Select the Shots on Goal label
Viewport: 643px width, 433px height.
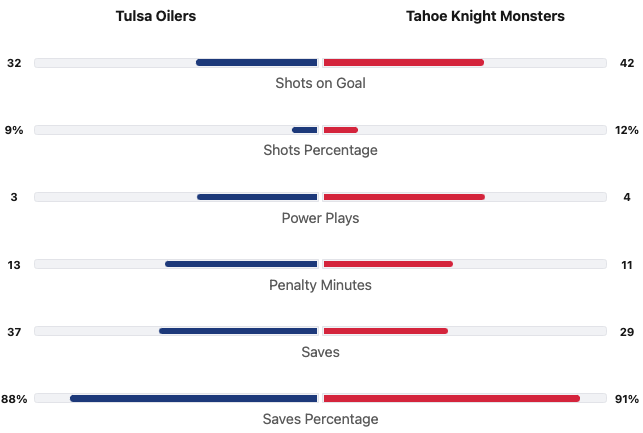pos(320,83)
